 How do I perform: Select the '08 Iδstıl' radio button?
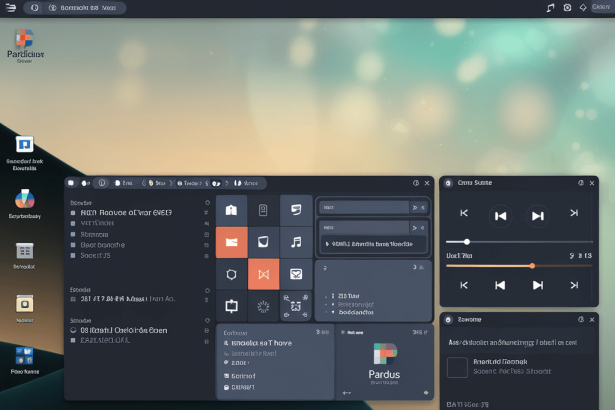click(73, 330)
